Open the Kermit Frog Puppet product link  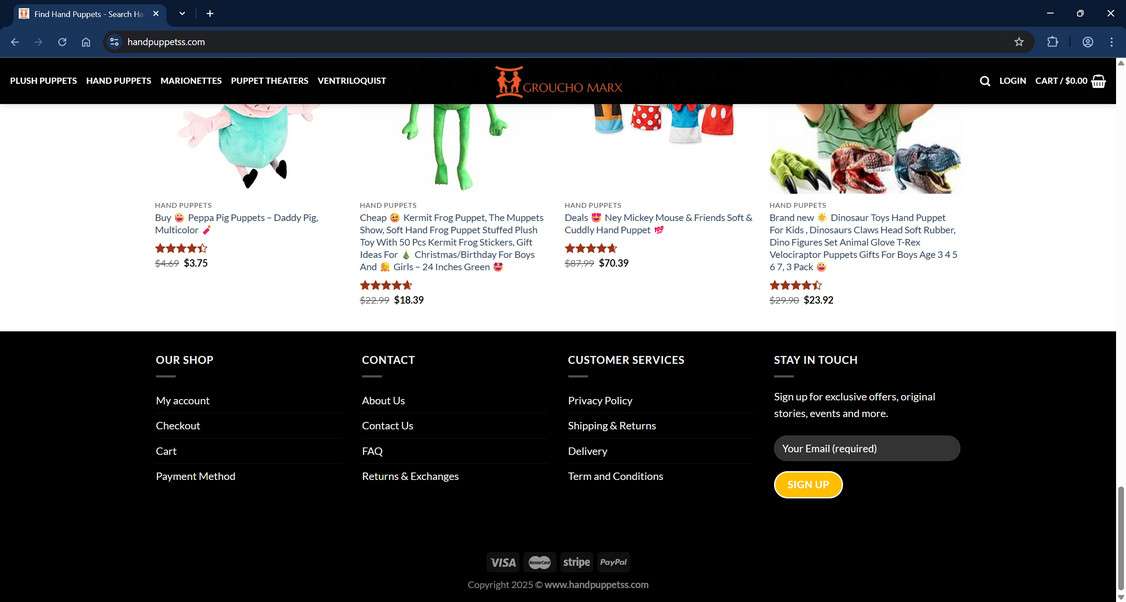pos(452,242)
